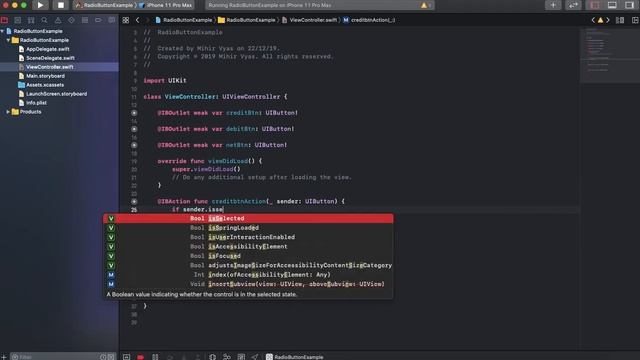
Task: Pause program execution in debug bar
Action: (x=155, y=357)
